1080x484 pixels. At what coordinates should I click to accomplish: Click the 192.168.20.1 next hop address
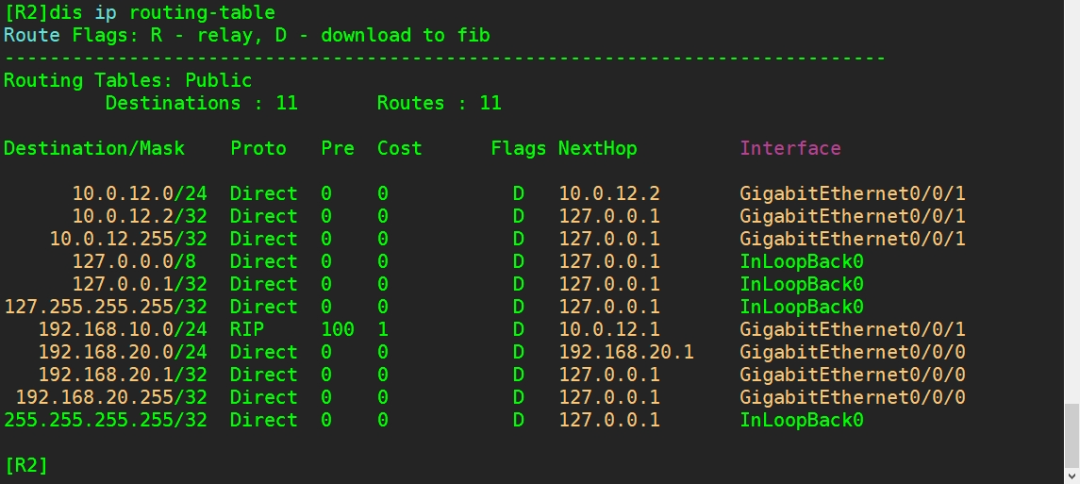[626, 352]
